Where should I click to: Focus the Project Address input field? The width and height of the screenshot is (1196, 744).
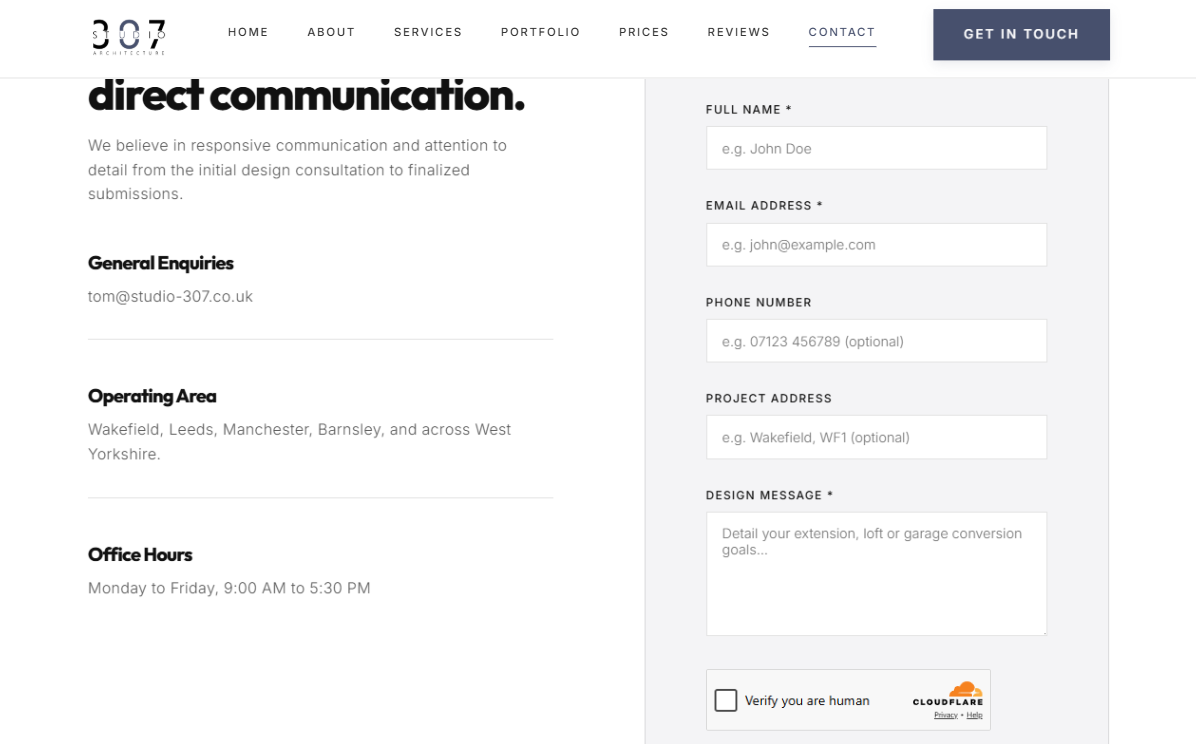coord(876,437)
